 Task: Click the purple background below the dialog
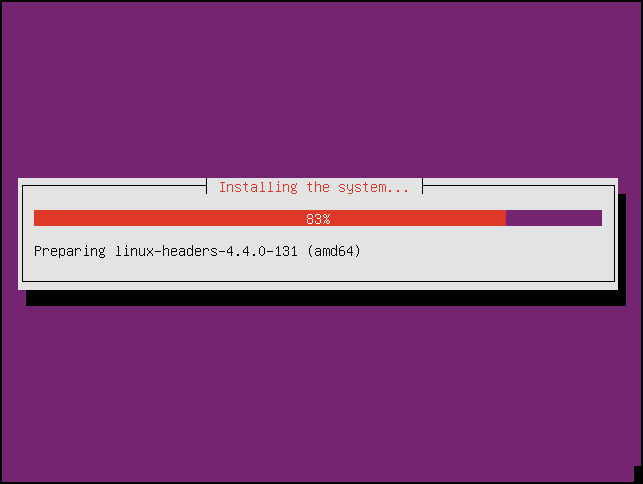322,394
